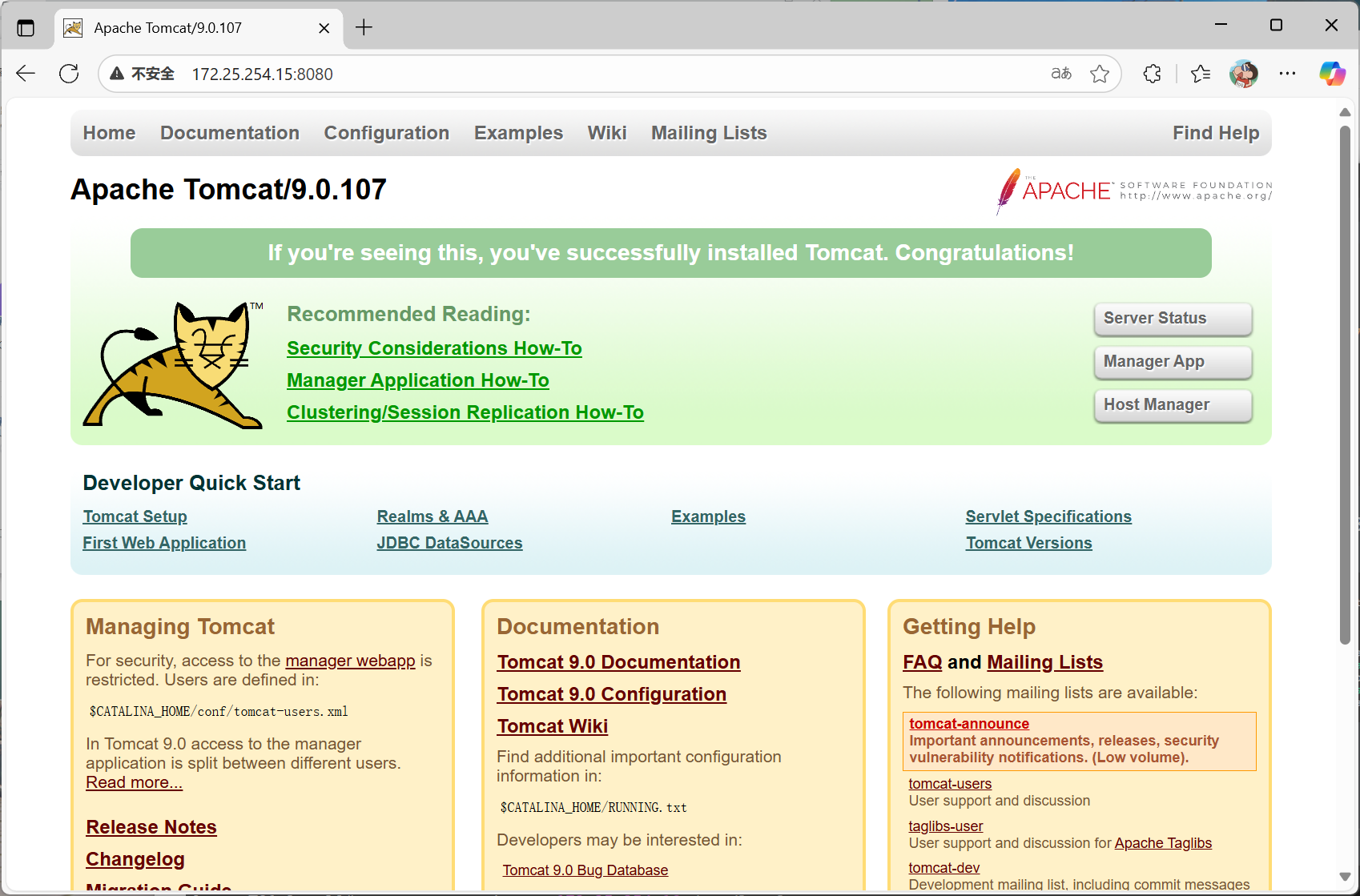Click the Manager App button
This screenshot has height=896, width=1360.
(x=1173, y=362)
